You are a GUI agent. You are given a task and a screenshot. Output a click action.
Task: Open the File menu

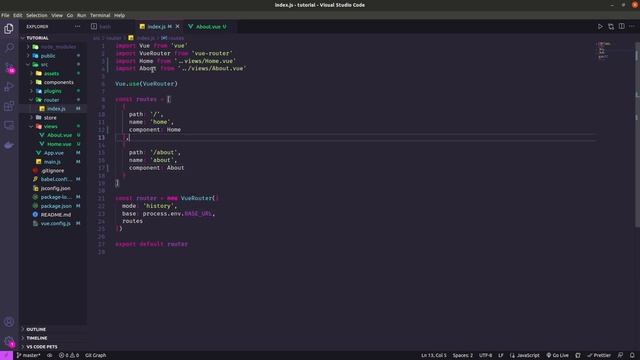5,16
